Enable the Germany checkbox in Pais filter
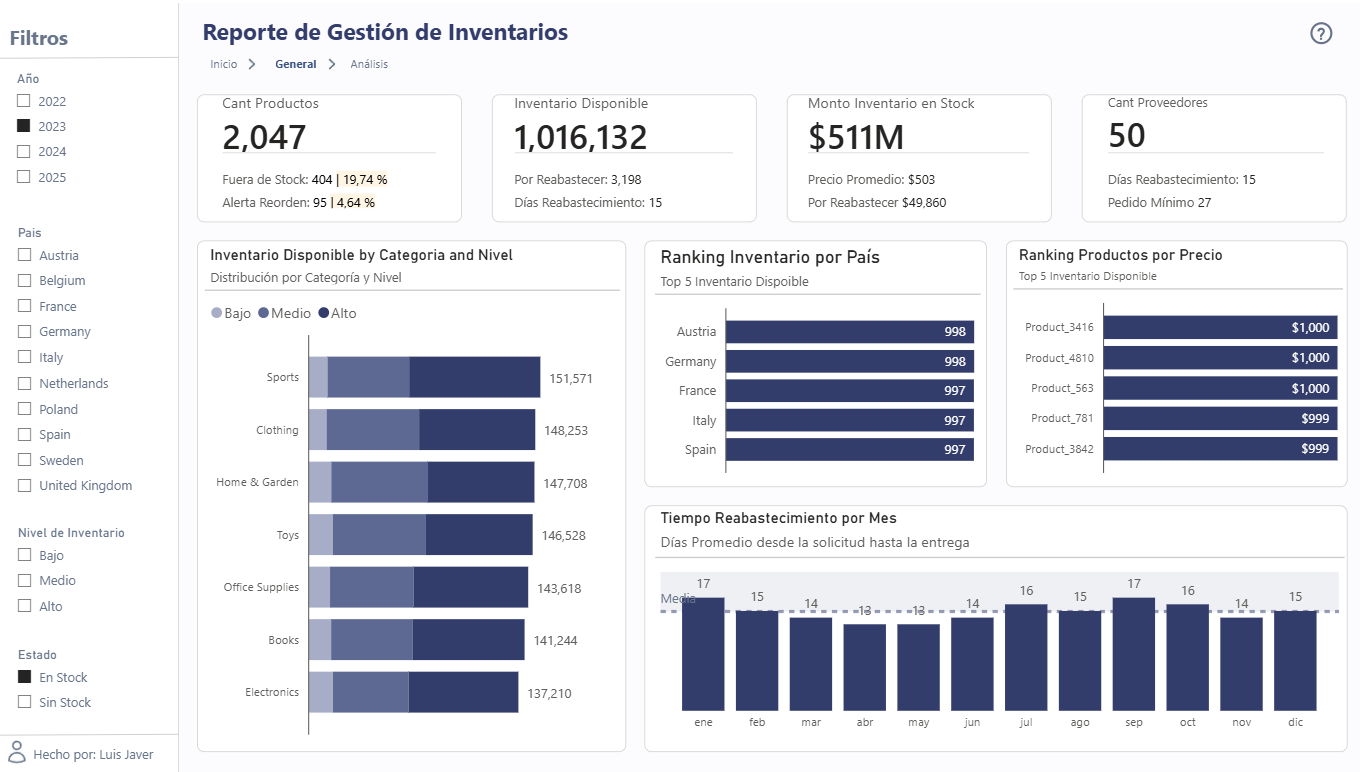Viewport: 1360px width, 772px height. [x=25, y=331]
